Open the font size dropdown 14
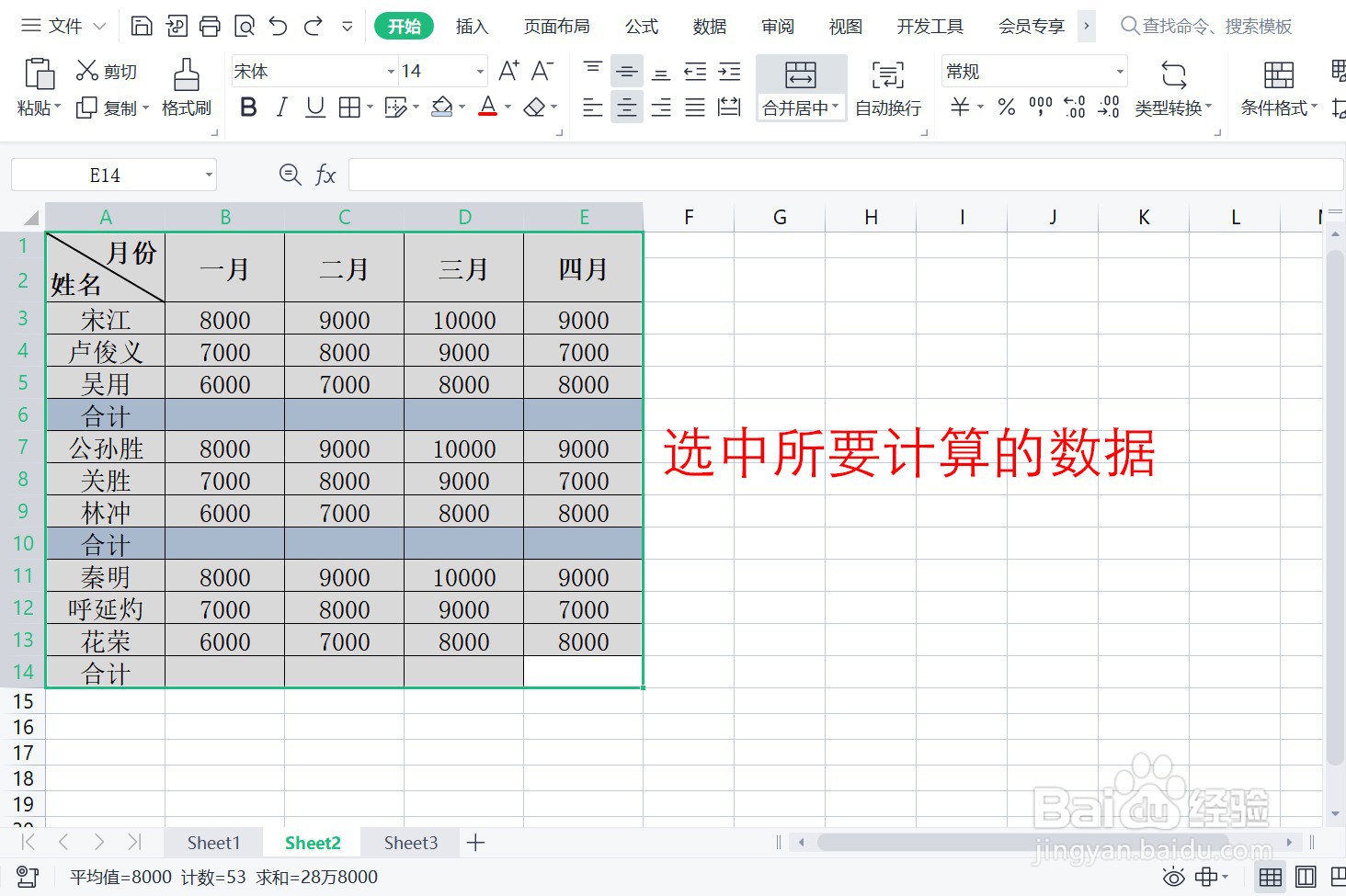Viewport: 1346px width, 896px height. 480,71
